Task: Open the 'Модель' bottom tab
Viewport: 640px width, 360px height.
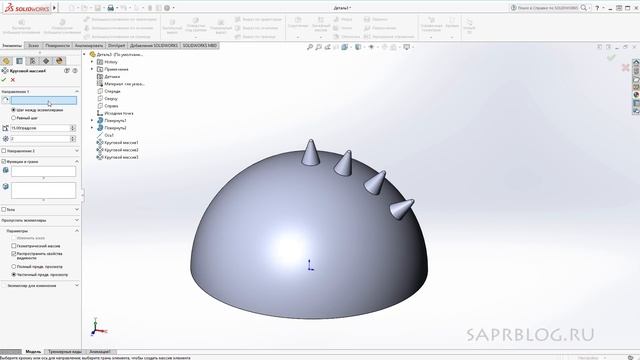Action: [33, 351]
